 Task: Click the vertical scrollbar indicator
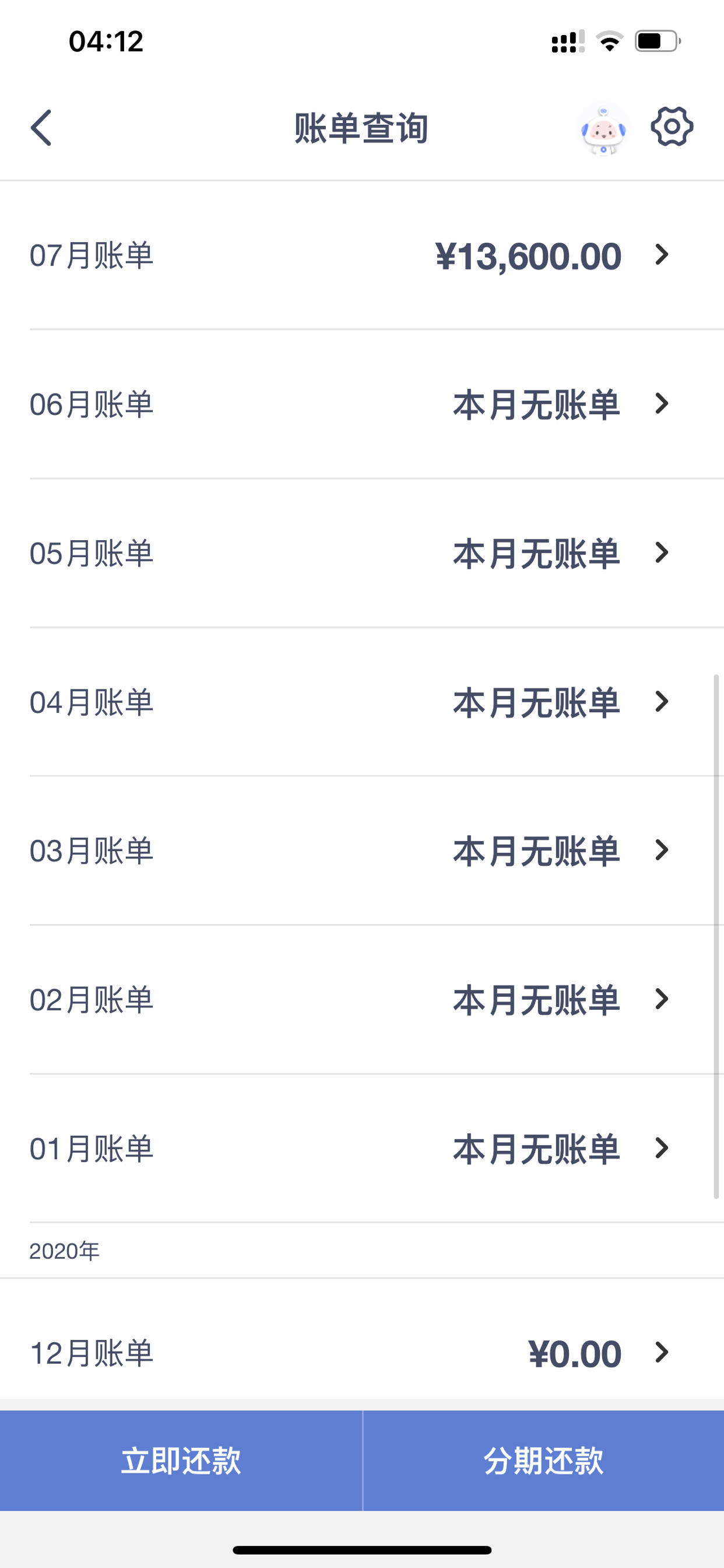click(x=716, y=936)
